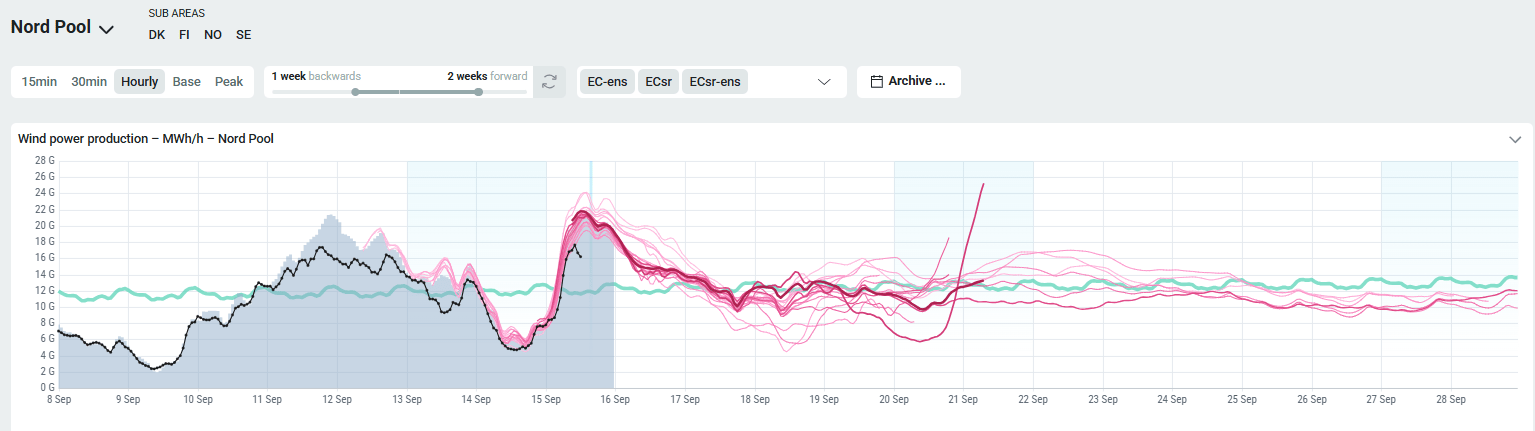Viewport: 1535px width, 431px height.
Task: Open the NO sub area
Action: [x=212, y=35]
